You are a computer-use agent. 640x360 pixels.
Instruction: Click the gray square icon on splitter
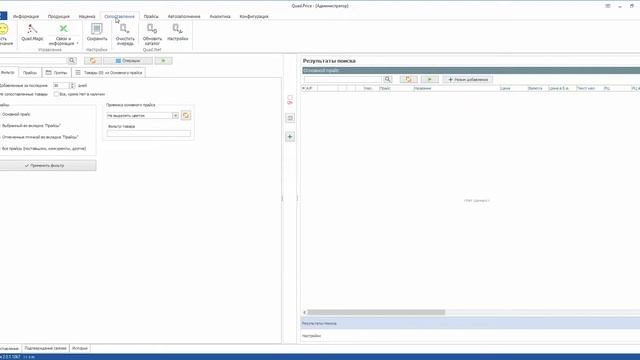290,118
